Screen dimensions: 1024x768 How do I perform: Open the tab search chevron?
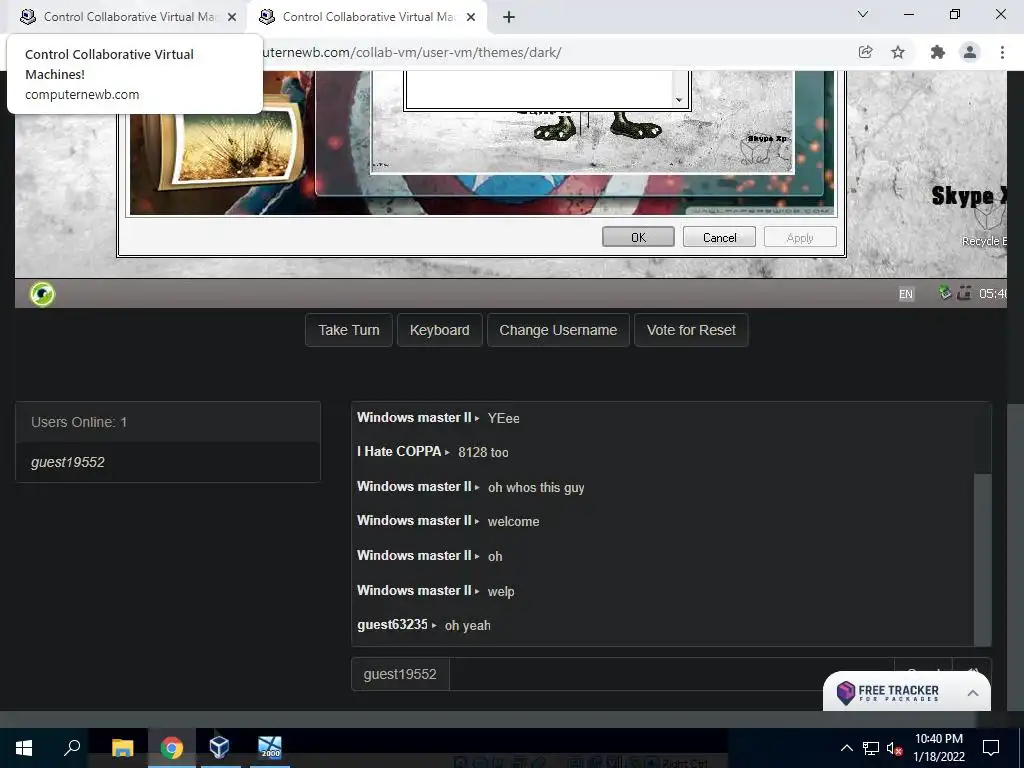tap(863, 14)
